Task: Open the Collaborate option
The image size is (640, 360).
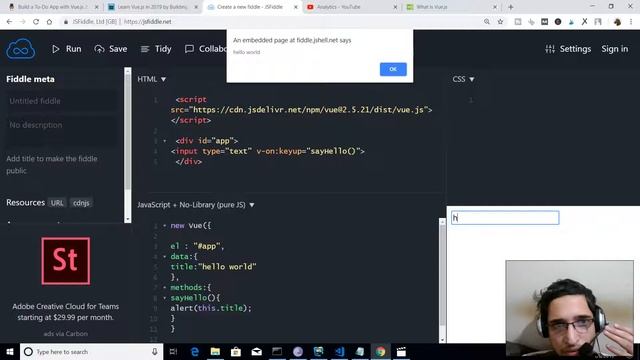Action: tap(205, 49)
